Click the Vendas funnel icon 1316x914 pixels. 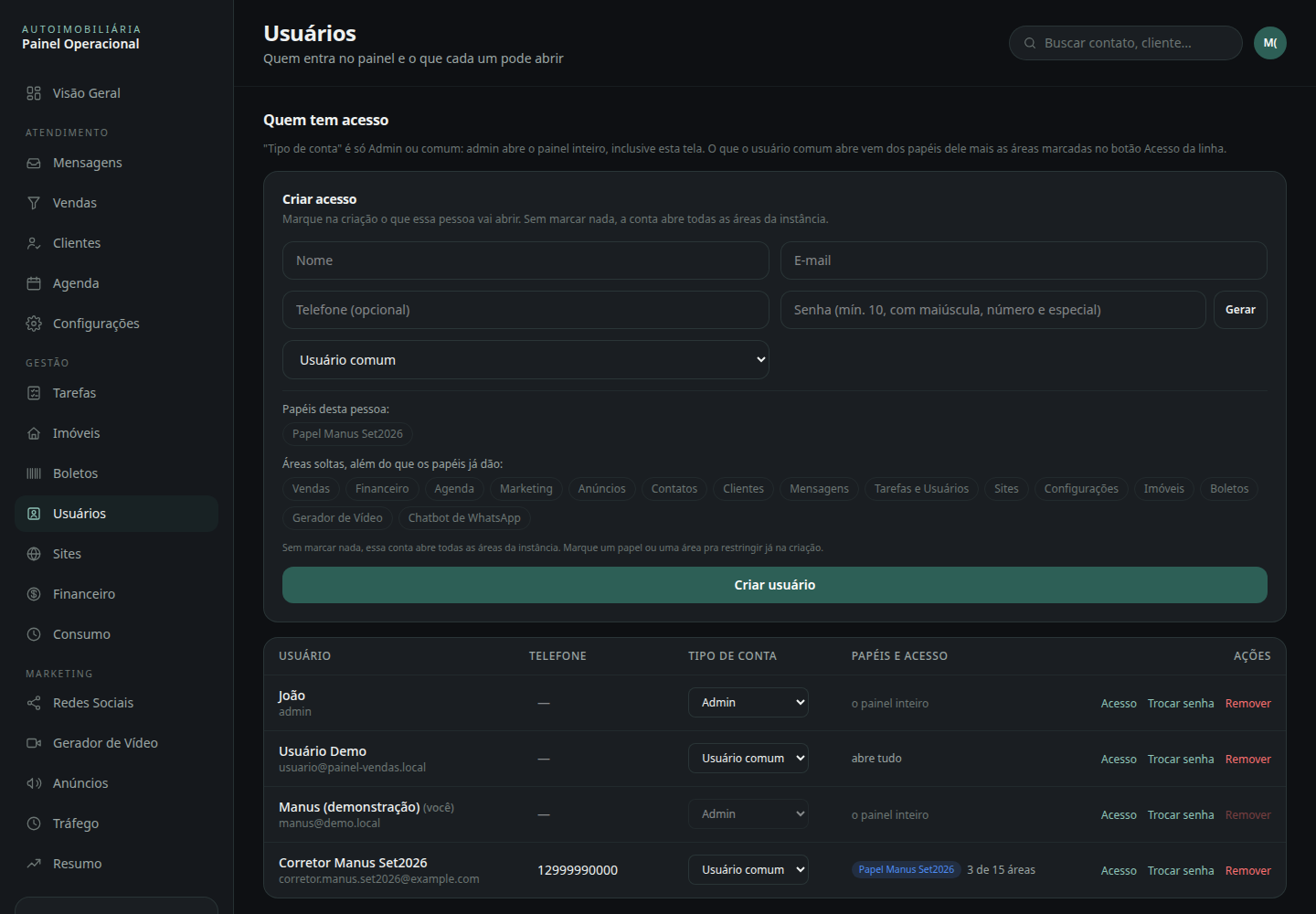click(34, 203)
